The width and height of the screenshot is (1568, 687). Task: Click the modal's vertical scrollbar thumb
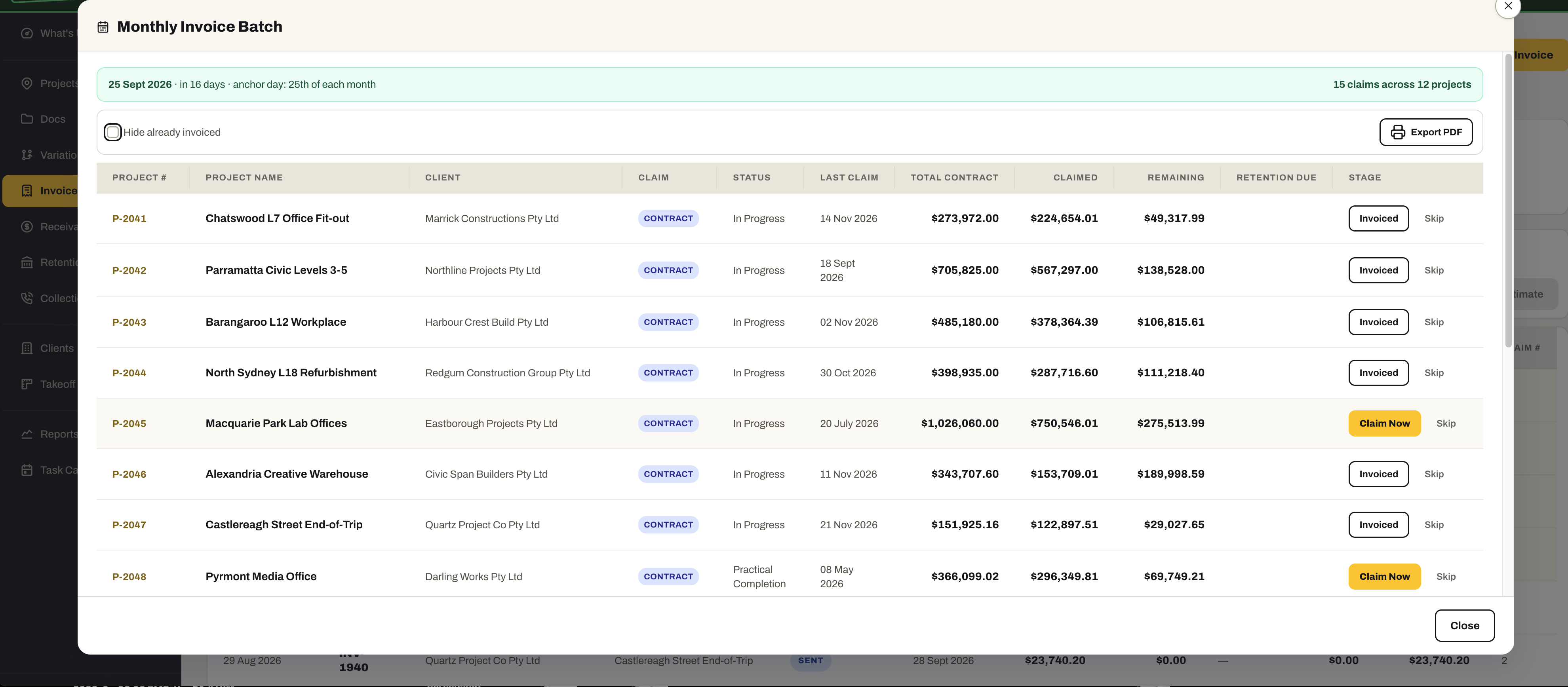pos(1508,201)
